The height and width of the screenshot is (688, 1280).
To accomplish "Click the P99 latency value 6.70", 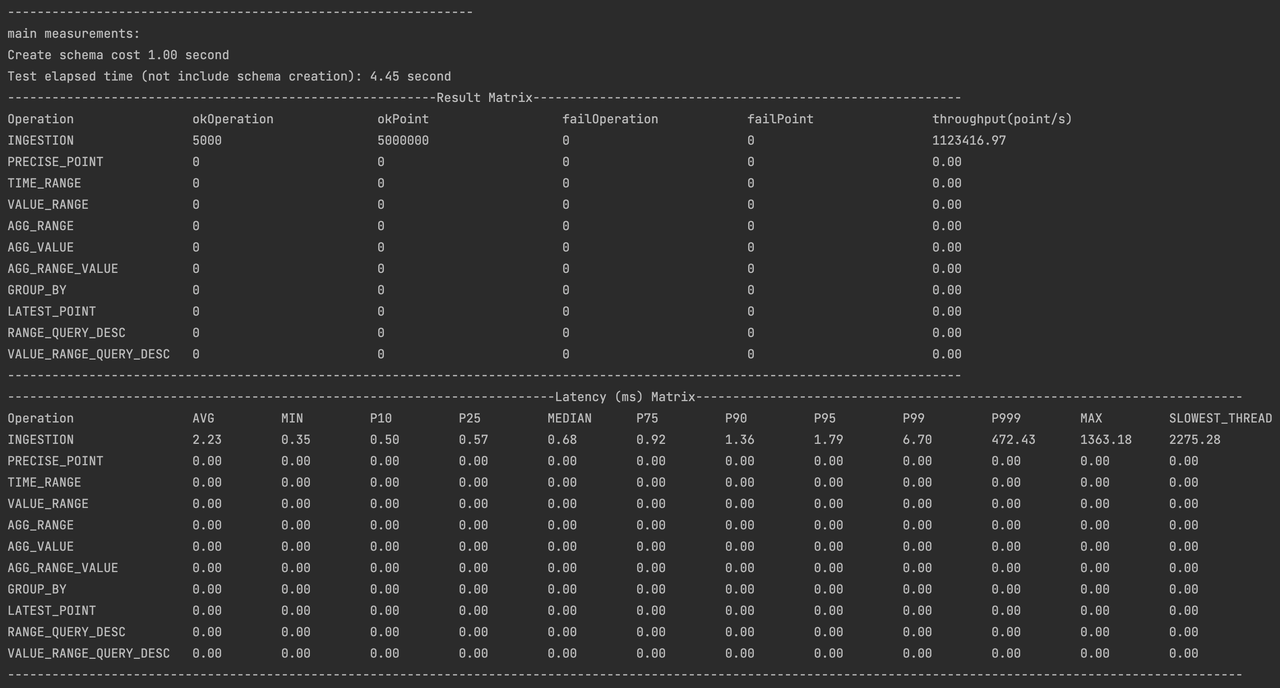I will (917, 440).
